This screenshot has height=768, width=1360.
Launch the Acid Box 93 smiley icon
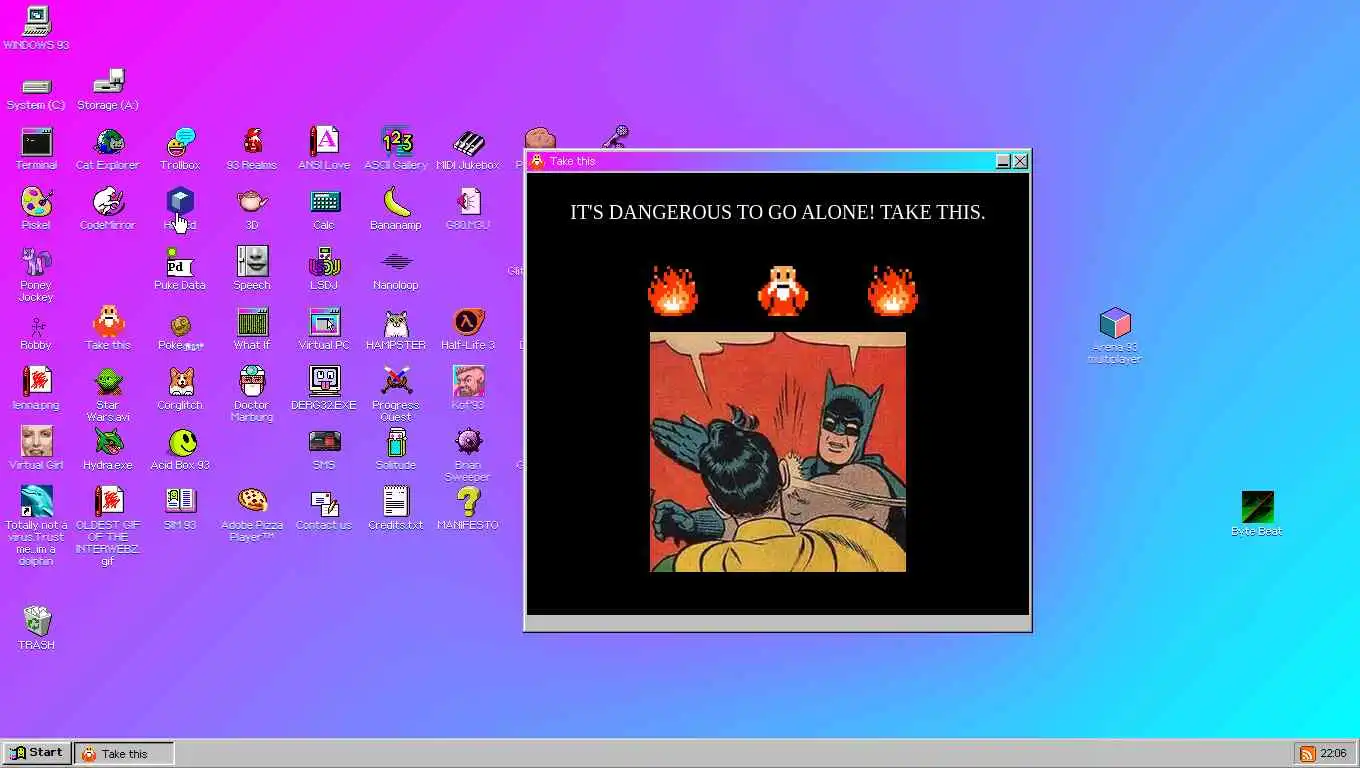(180, 449)
